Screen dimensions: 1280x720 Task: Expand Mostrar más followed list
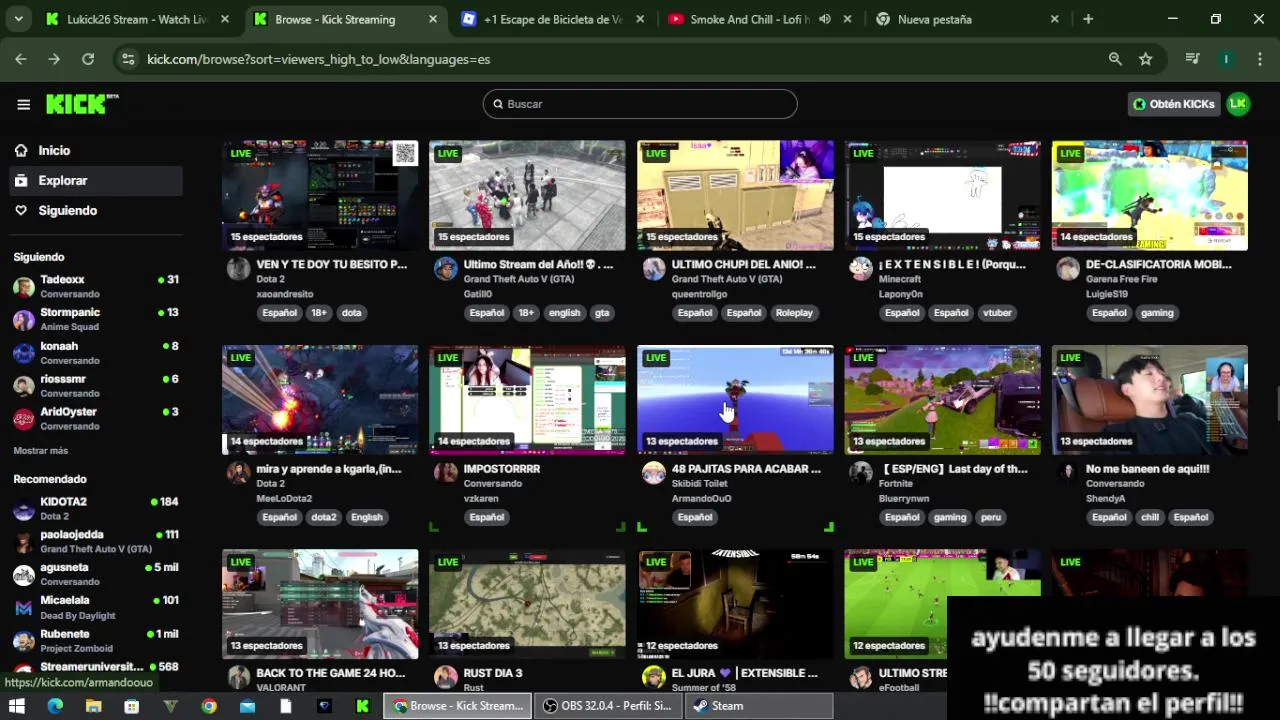pos(41,451)
